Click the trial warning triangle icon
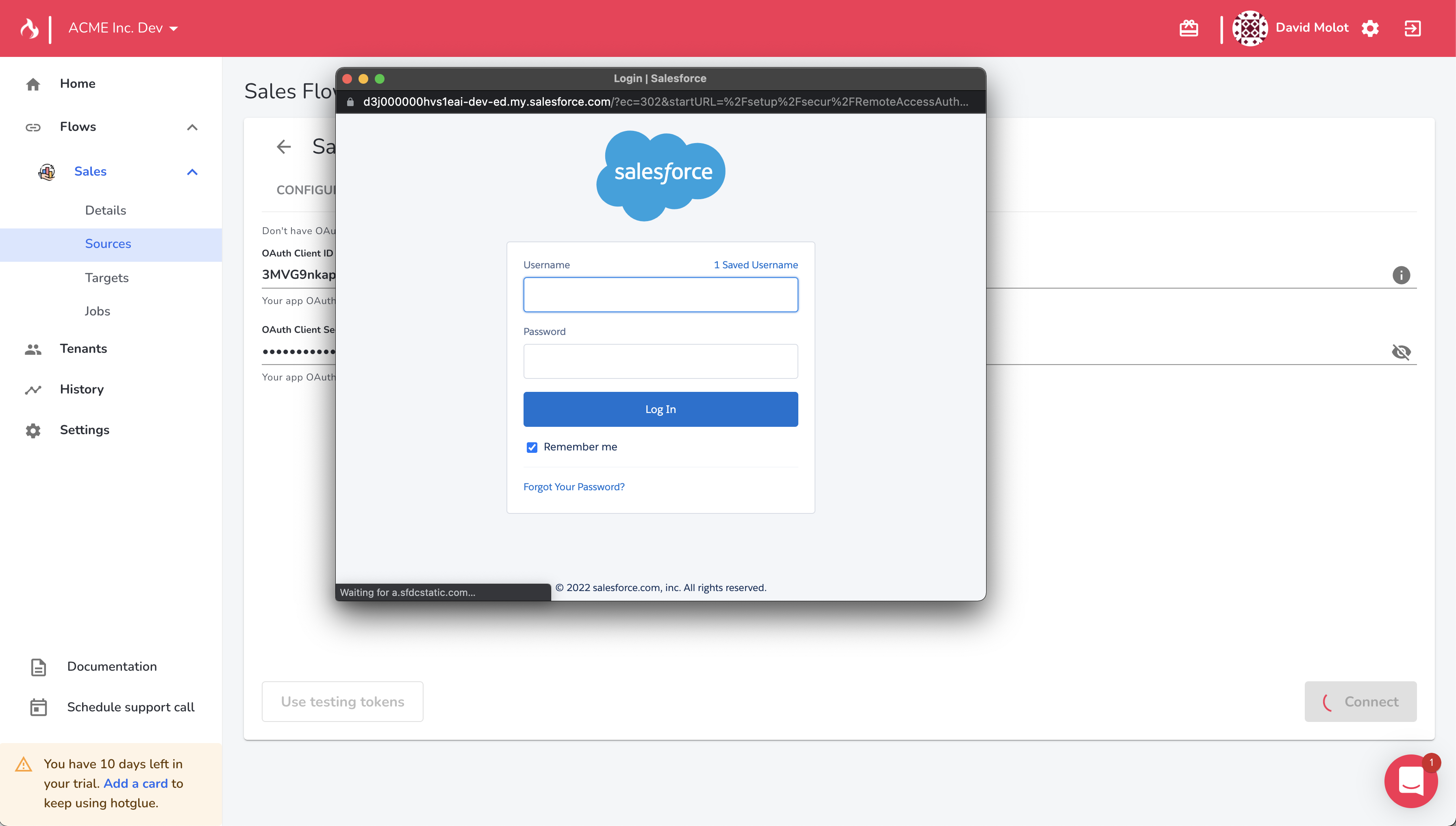The height and width of the screenshot is (826, 1456). pos(23,764)
